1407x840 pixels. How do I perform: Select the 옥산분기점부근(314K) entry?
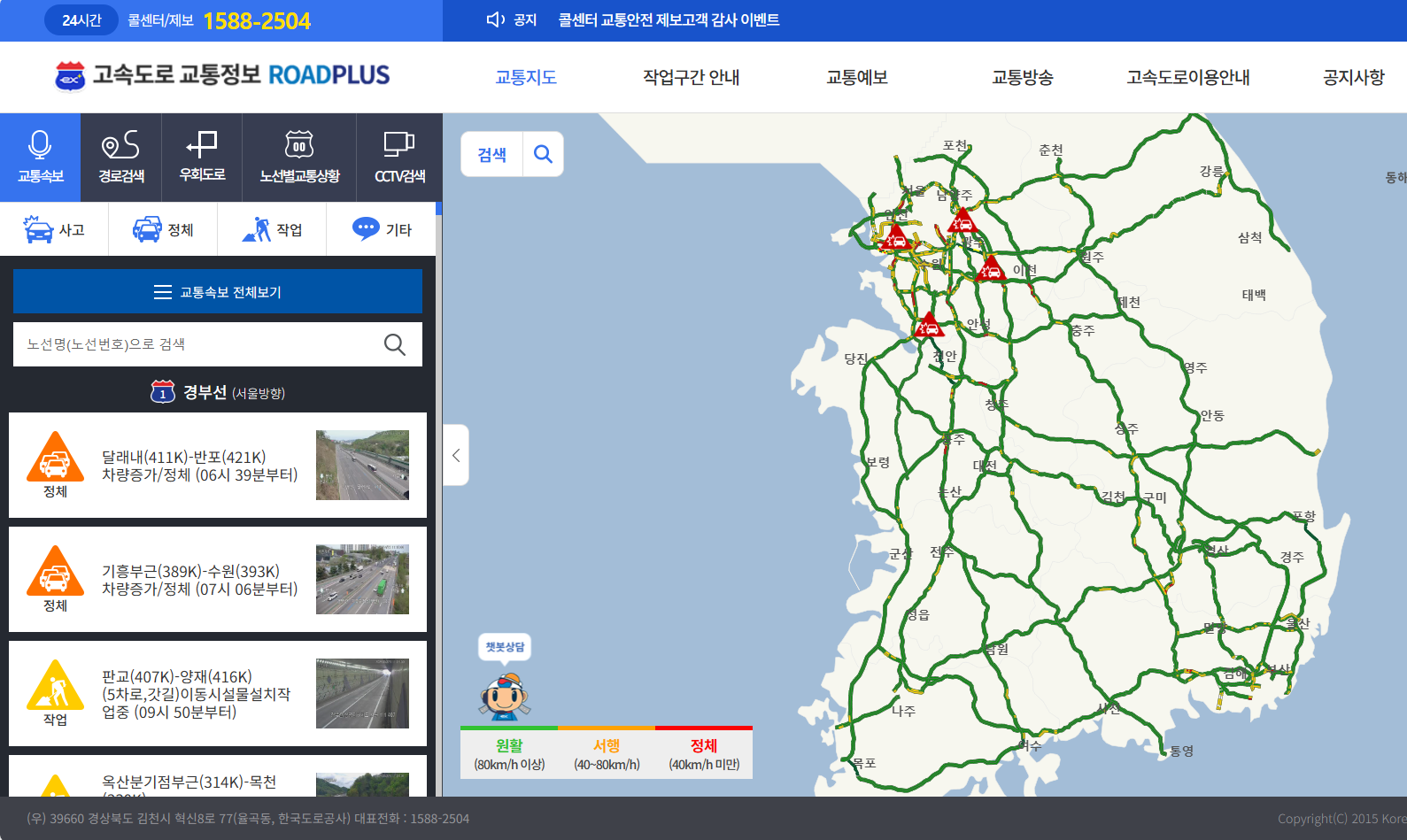pos(218,776)
